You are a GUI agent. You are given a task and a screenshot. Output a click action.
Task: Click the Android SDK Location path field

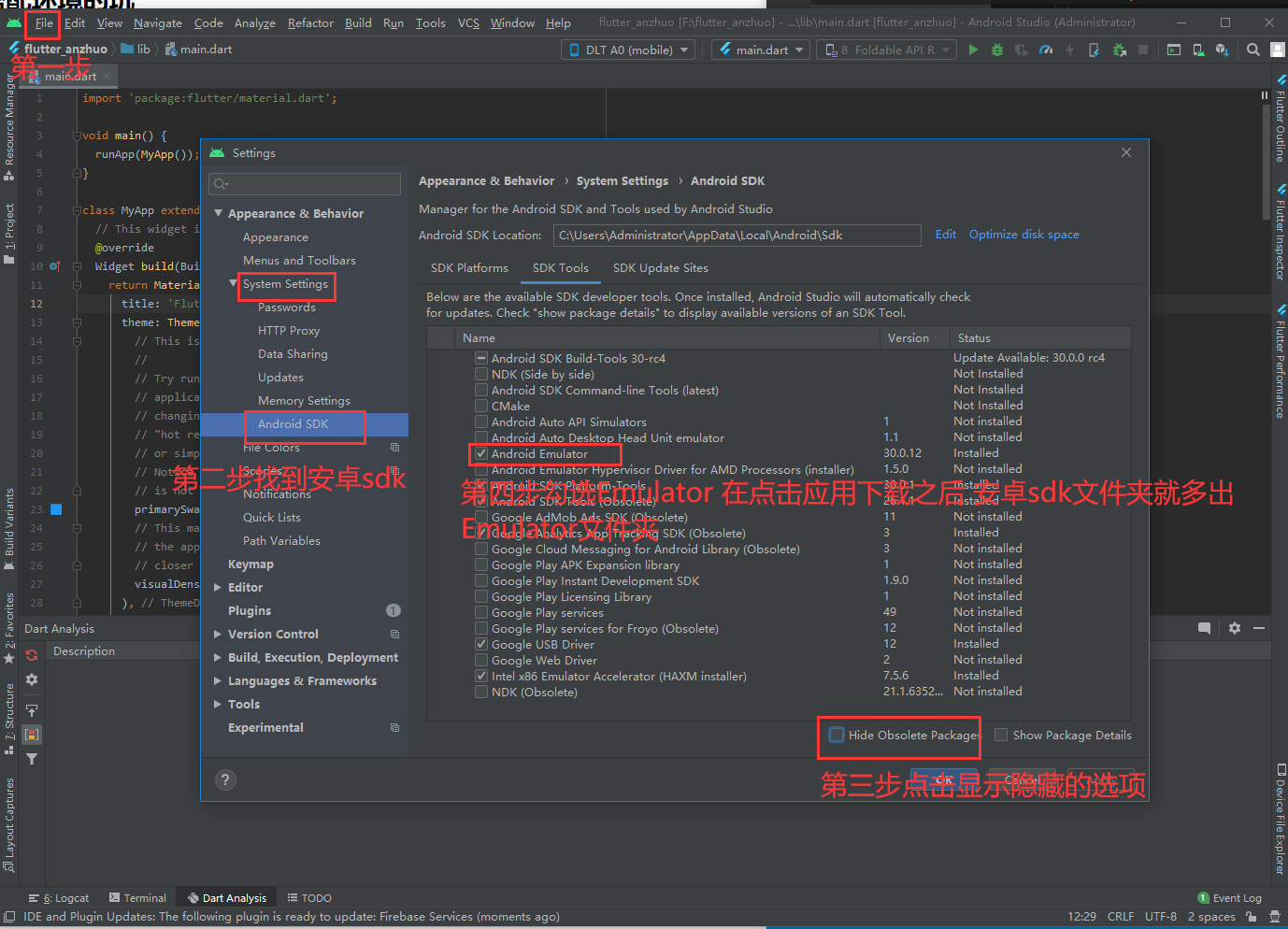click(737, 236)
